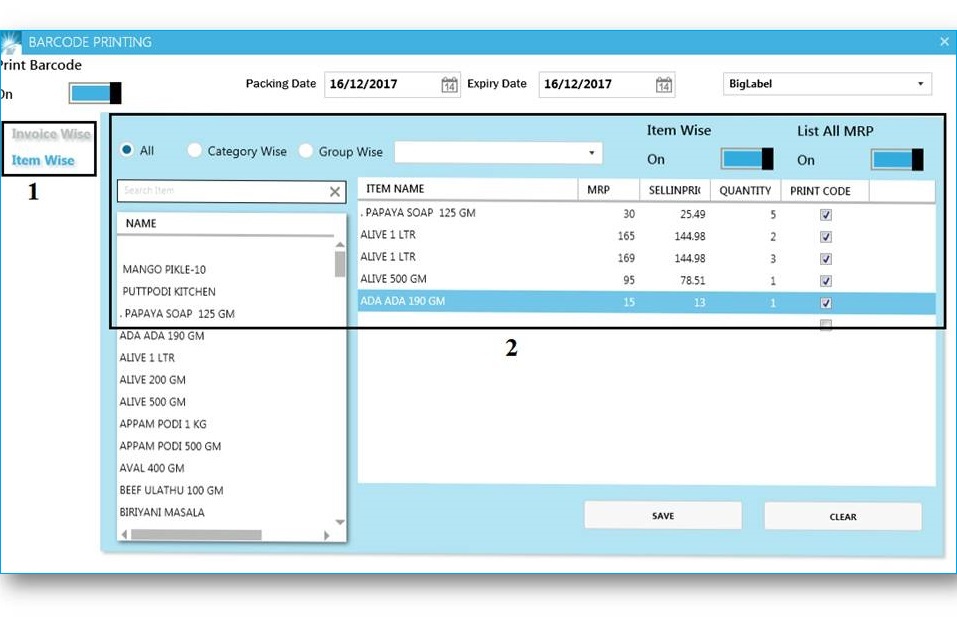Click the SAVE button
Screen dimensions: 957x617
pyautogui.click(x=662, y=514)
